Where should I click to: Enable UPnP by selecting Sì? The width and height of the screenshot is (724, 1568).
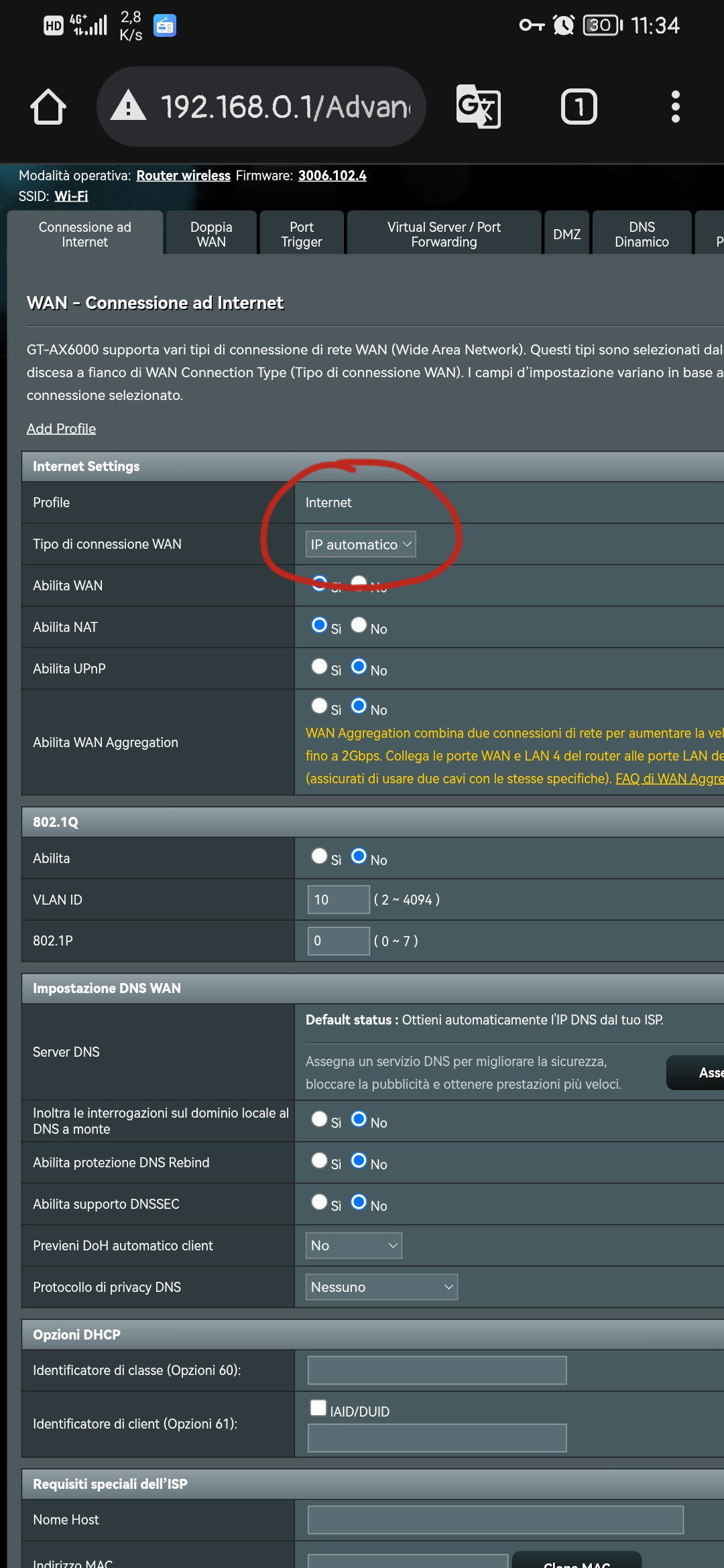click(320, 667)
